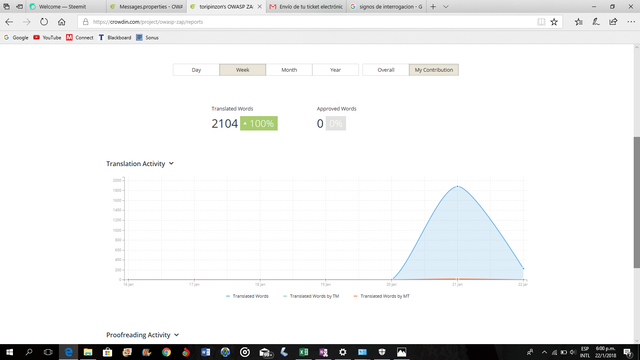Viewport: 640px width, 360px height.
Task: Select the Day report period
Action: click(196, 70)
